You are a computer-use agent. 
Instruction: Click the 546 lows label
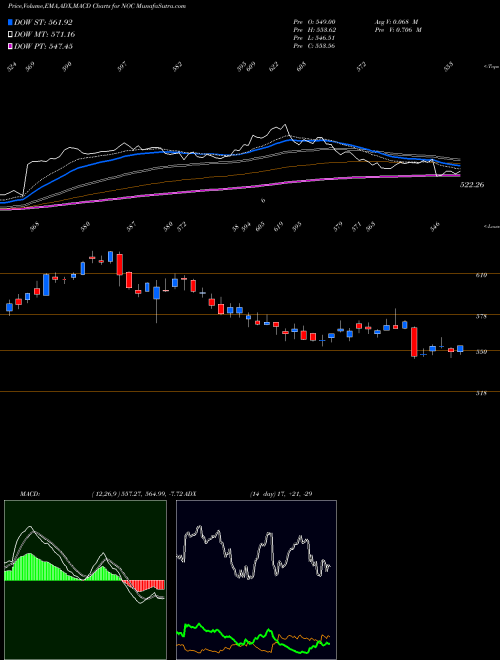(435, 226)
